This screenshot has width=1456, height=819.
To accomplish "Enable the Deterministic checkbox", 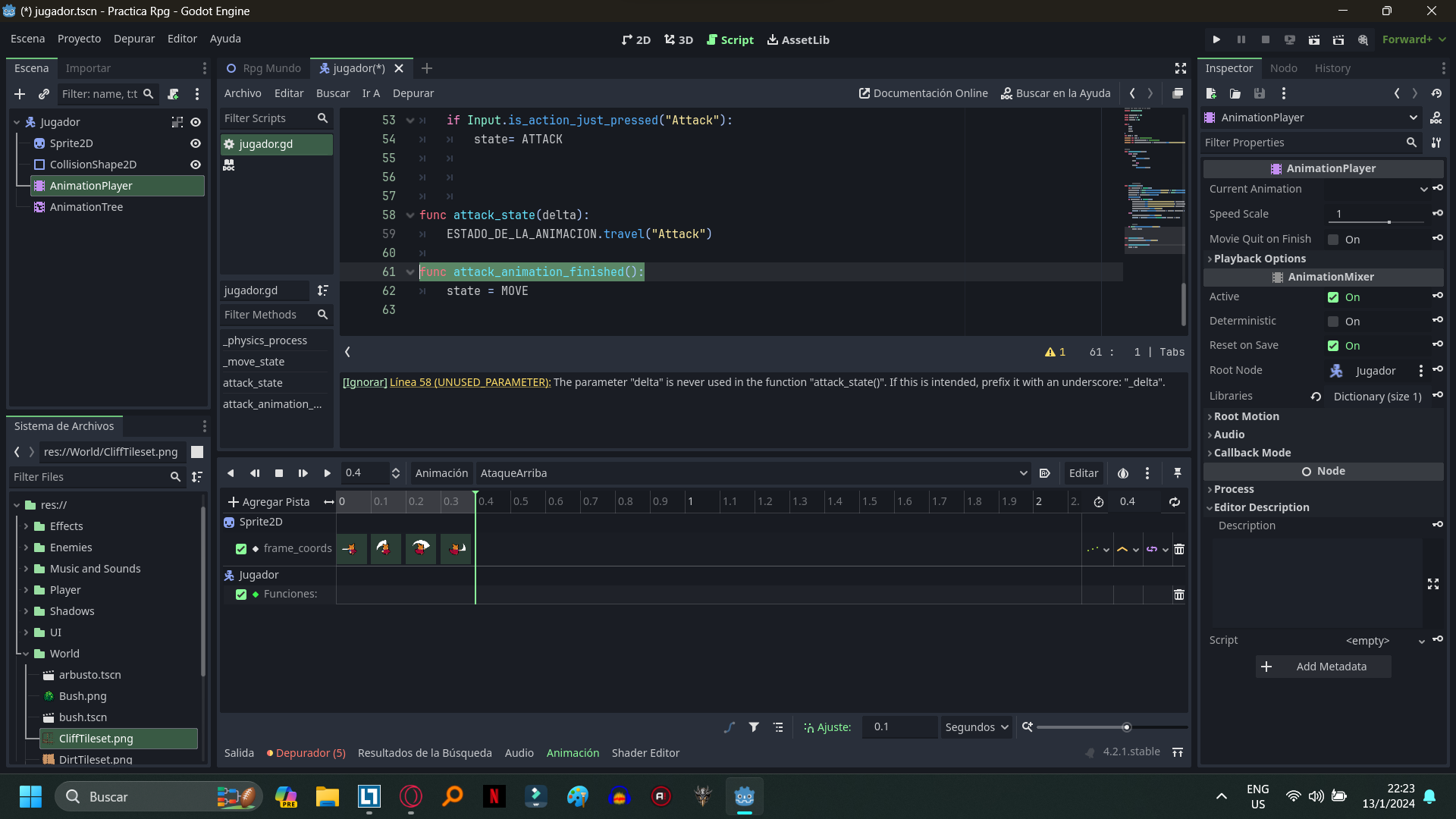I will point(1333,322).
